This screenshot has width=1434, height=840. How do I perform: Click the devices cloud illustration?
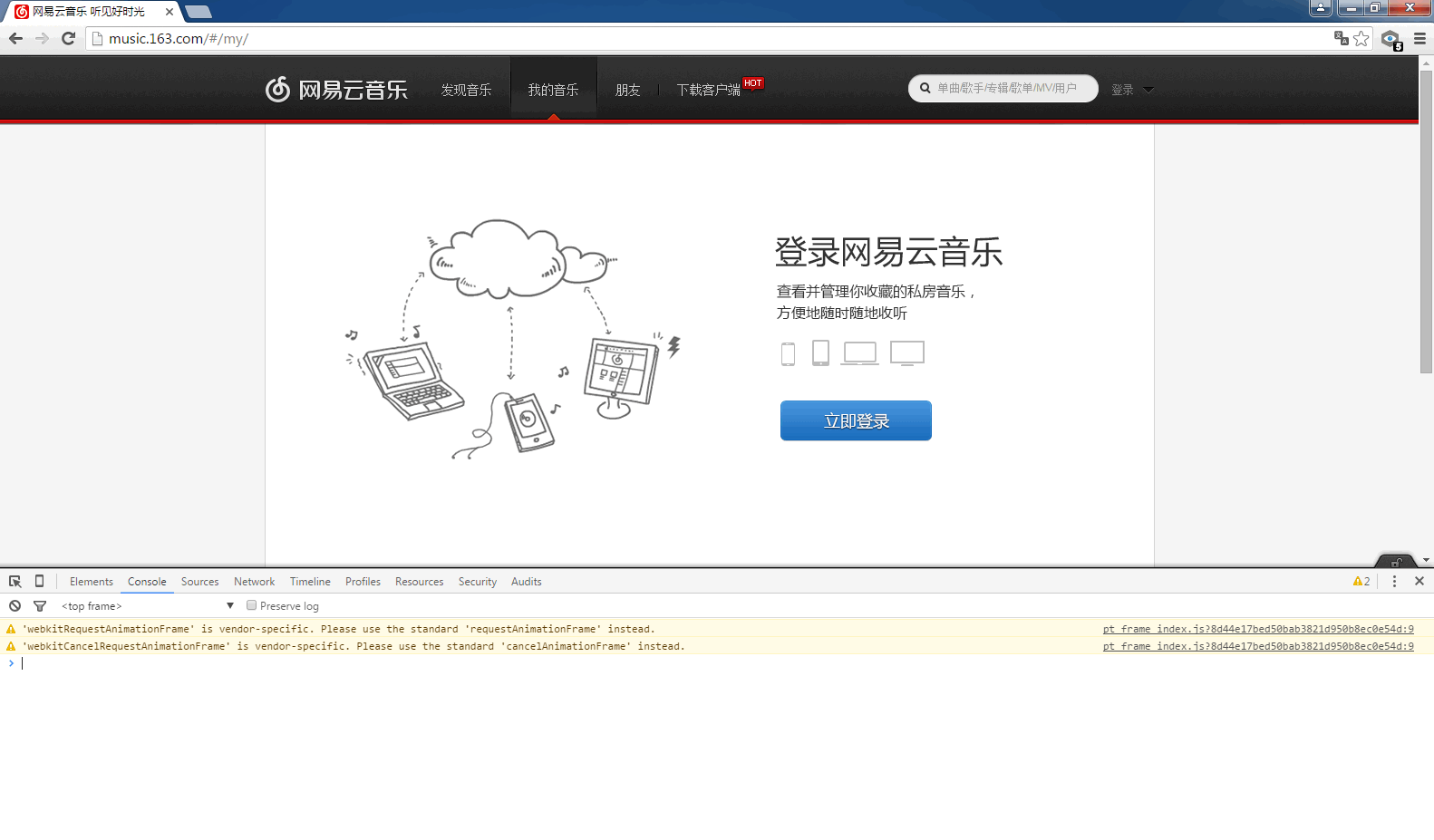(512, 339)
